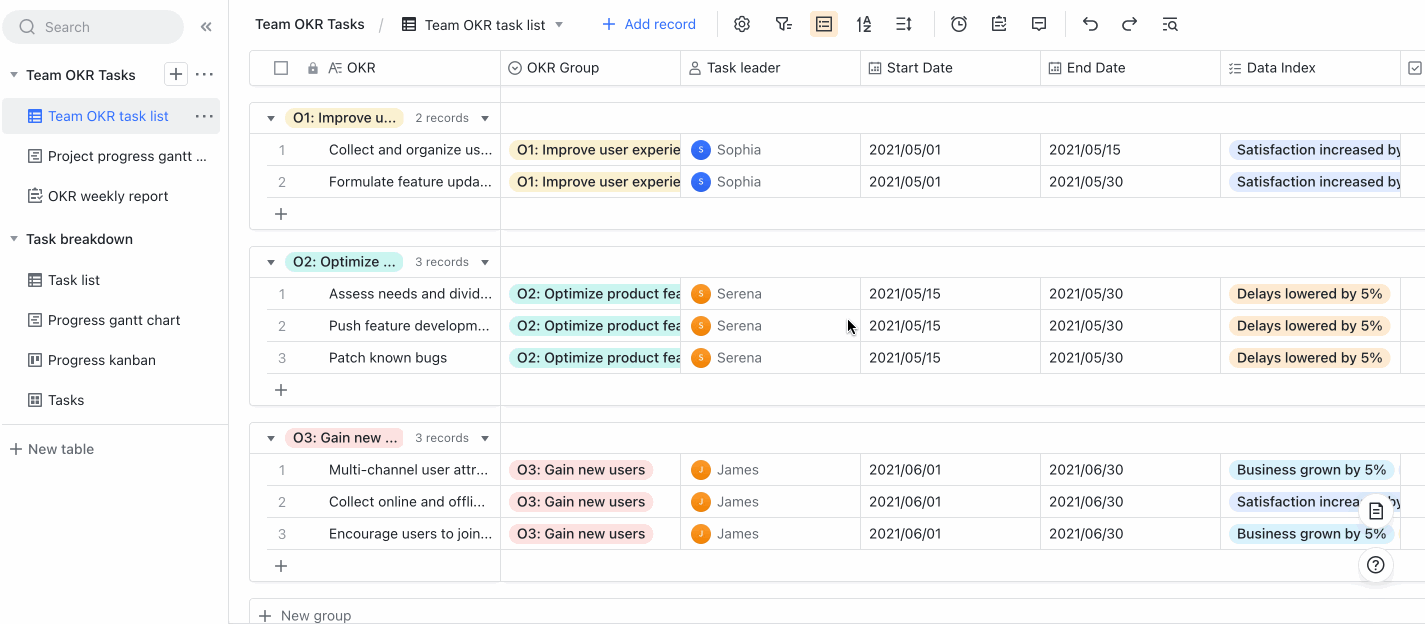1425x624 pixels.
Task: Open dropdown next to O2 '3 records'
Action: coord(485,262)
